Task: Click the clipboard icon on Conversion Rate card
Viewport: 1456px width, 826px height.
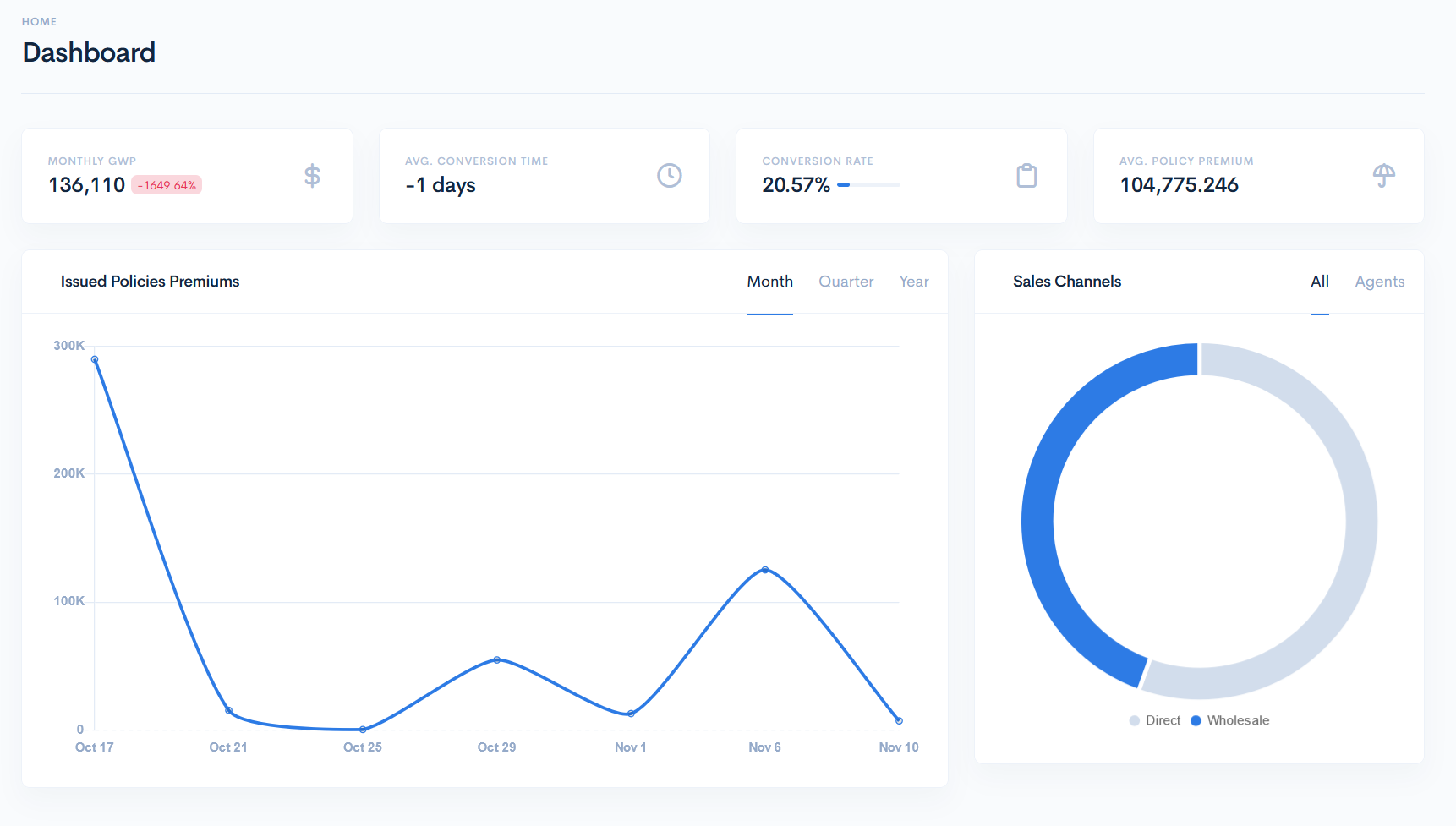Action: [1026, 176]
